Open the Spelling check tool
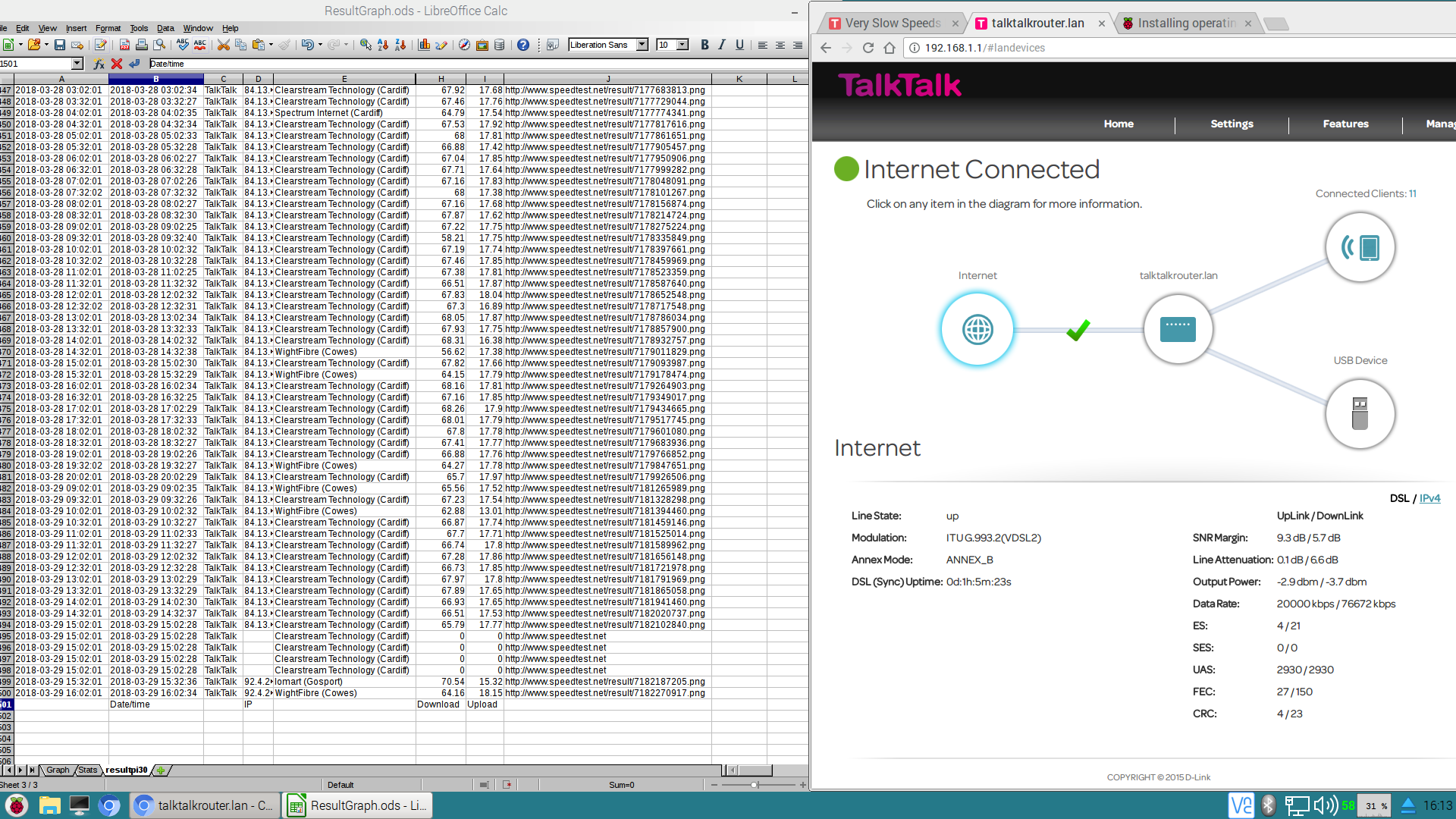The width and height of the screenshot is (1456, 819). pyautogui.click(x=183, y=45)
